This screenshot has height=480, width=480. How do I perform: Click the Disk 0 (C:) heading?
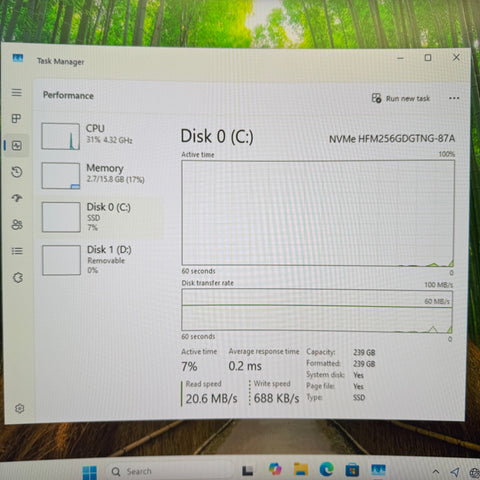[x=217, y=136]
